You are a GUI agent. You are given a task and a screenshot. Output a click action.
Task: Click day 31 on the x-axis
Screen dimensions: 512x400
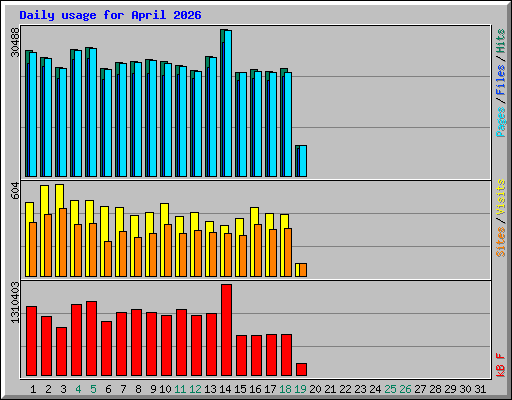point(480,389)
